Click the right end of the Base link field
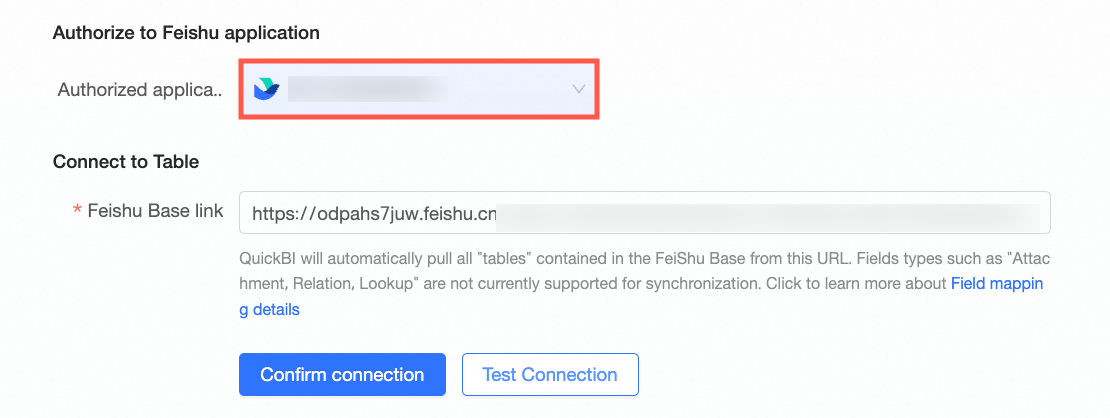 click(x=1043, y=213)
